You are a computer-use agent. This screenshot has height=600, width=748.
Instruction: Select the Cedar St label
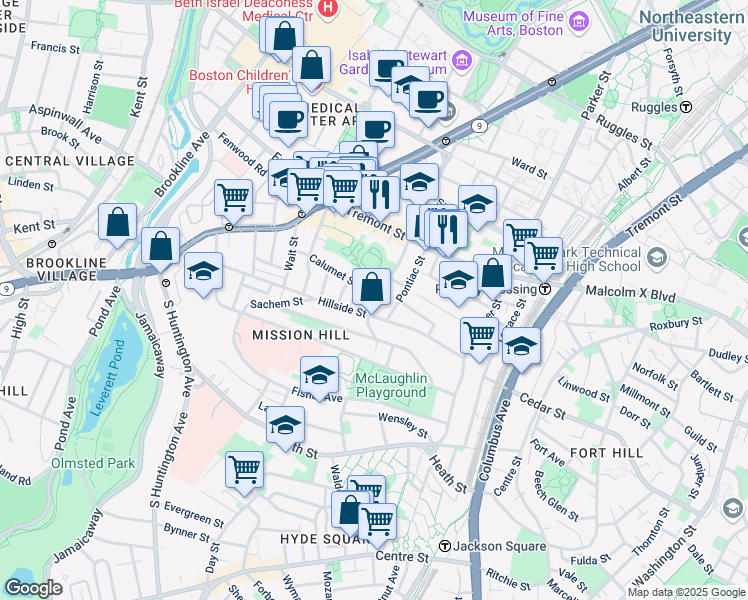click(542, 406)
